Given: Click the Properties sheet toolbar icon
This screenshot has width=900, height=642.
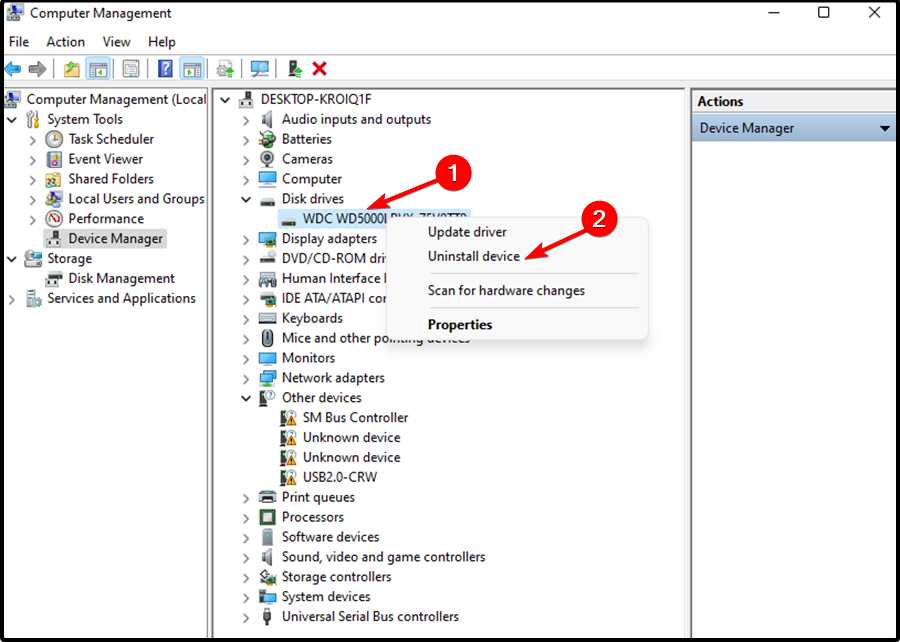Looking at the screenshot, I should coord(131,69).
